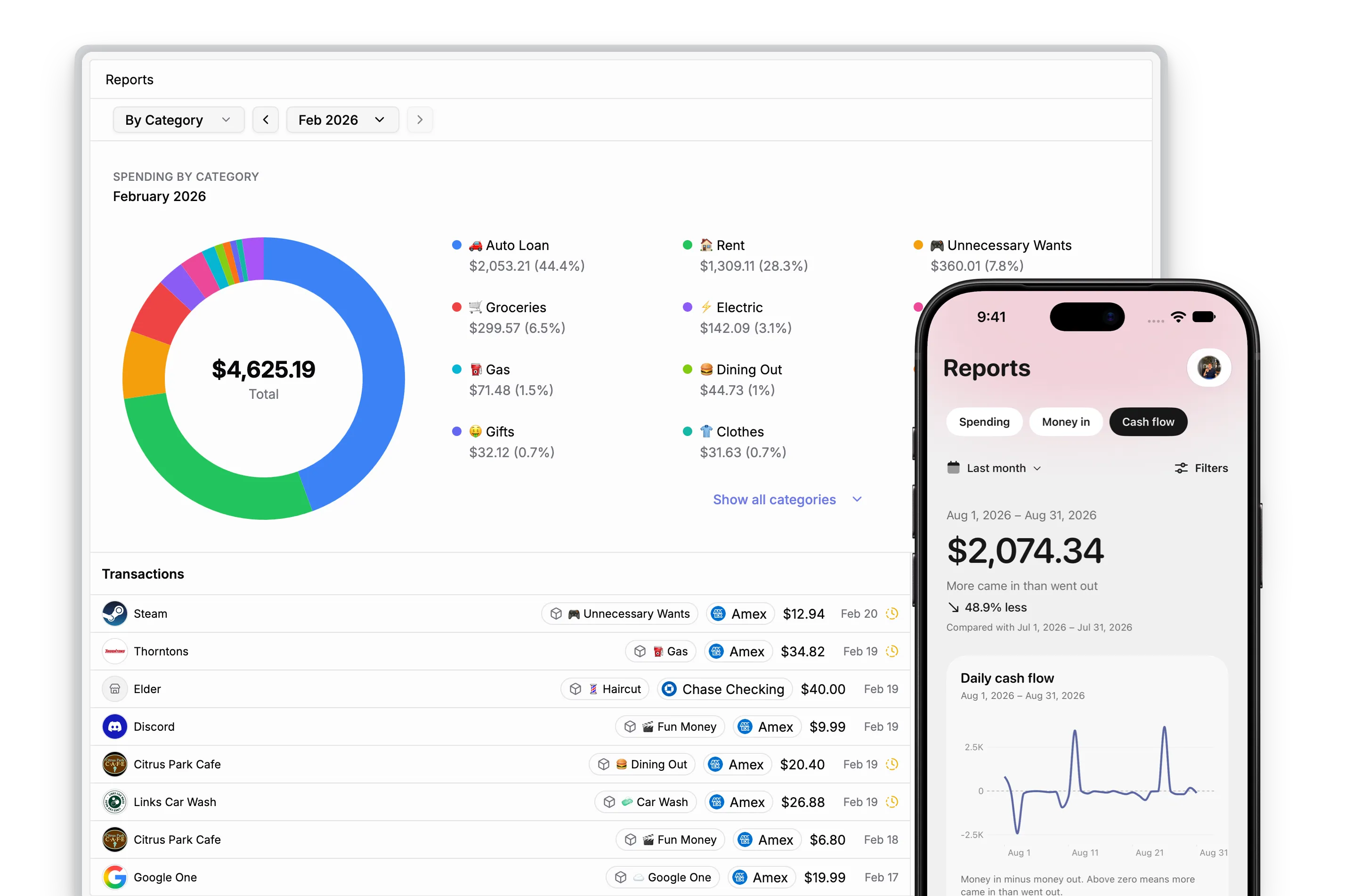
Task: Click pending clock icon on Steam row
Action: (x=891, y=613)
